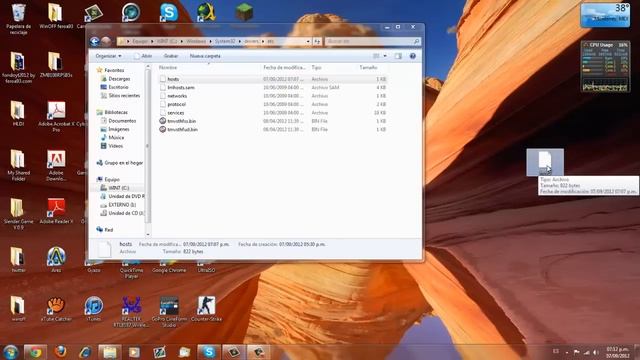Sort by Fecha de modificación column
The height and width of the screenshot is (360, 640).
point(284,67)
